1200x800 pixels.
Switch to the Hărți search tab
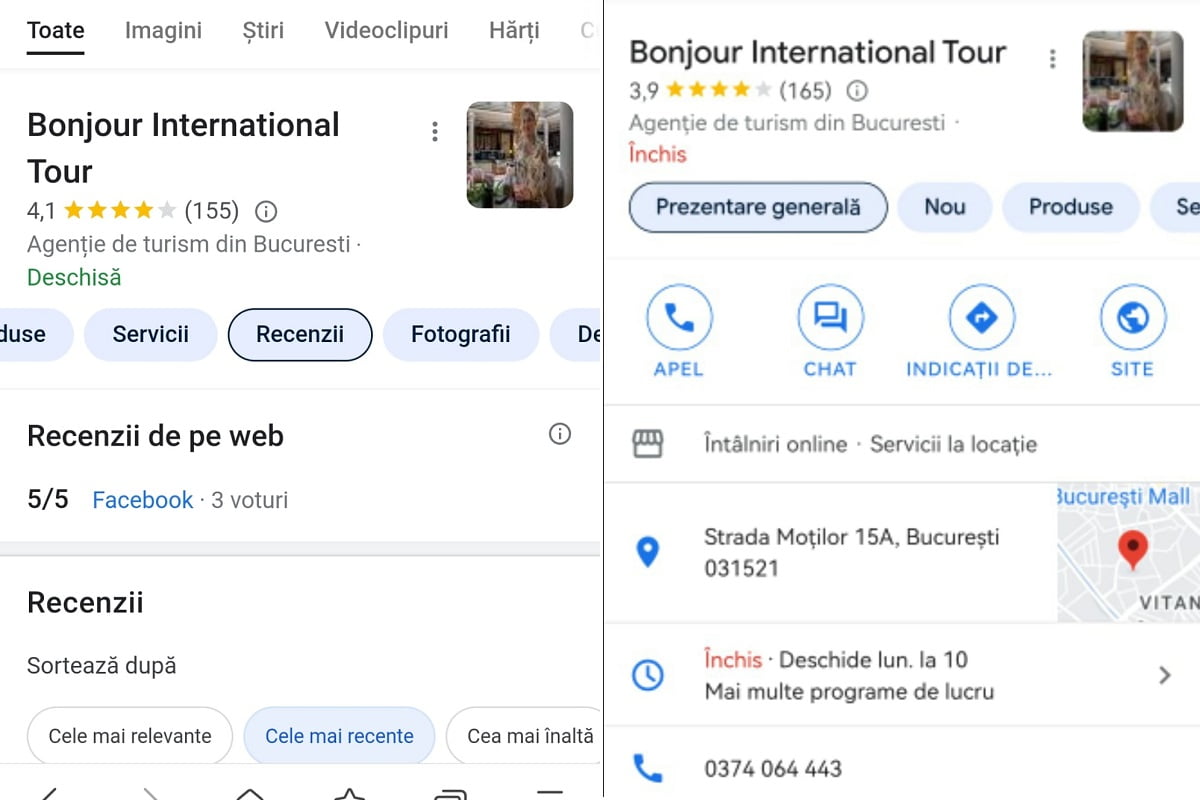514,30
